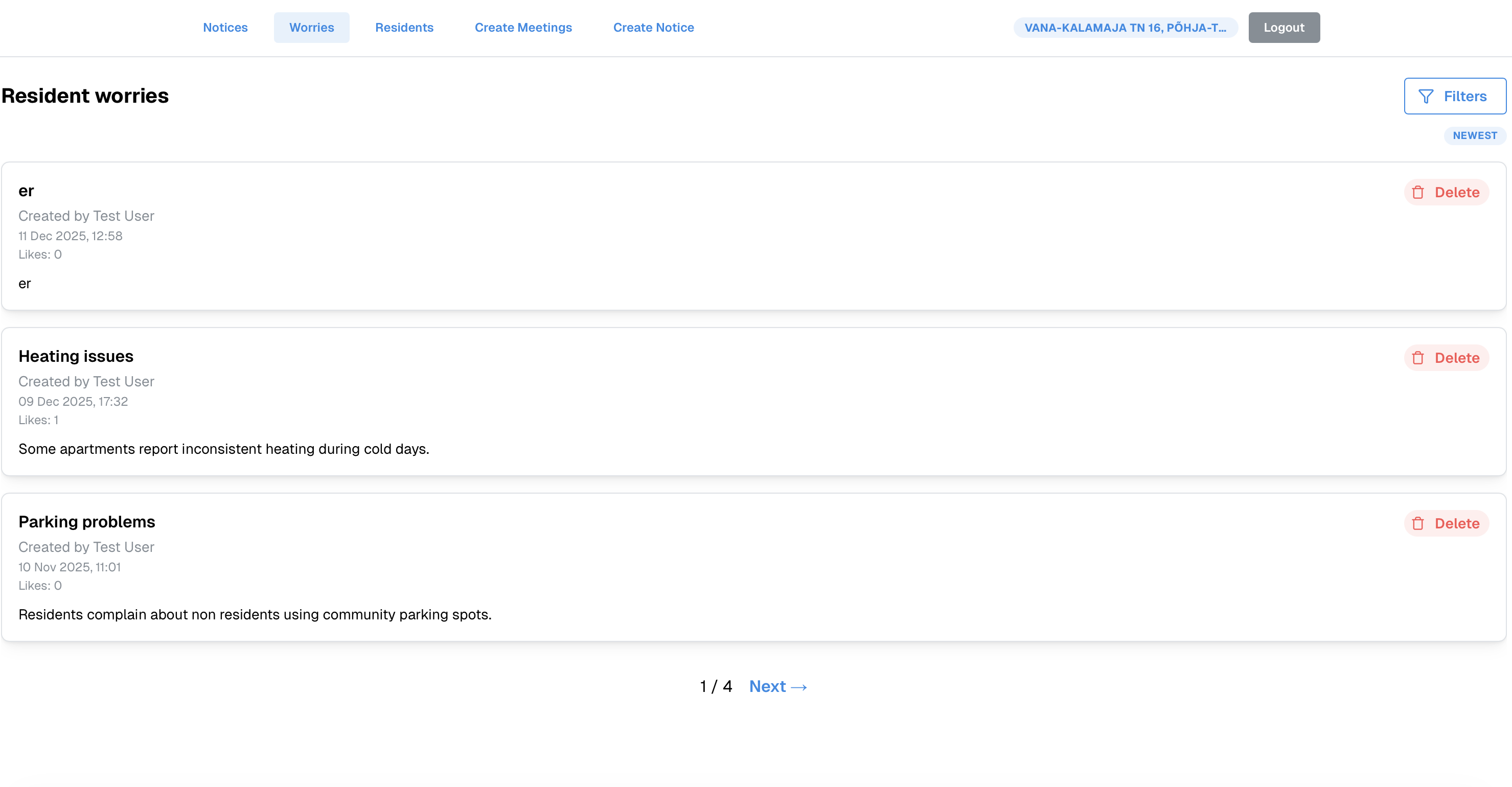Click the funnel icon in Filters button
The image size is (1512, 787).
click(x=1426, y=96)
